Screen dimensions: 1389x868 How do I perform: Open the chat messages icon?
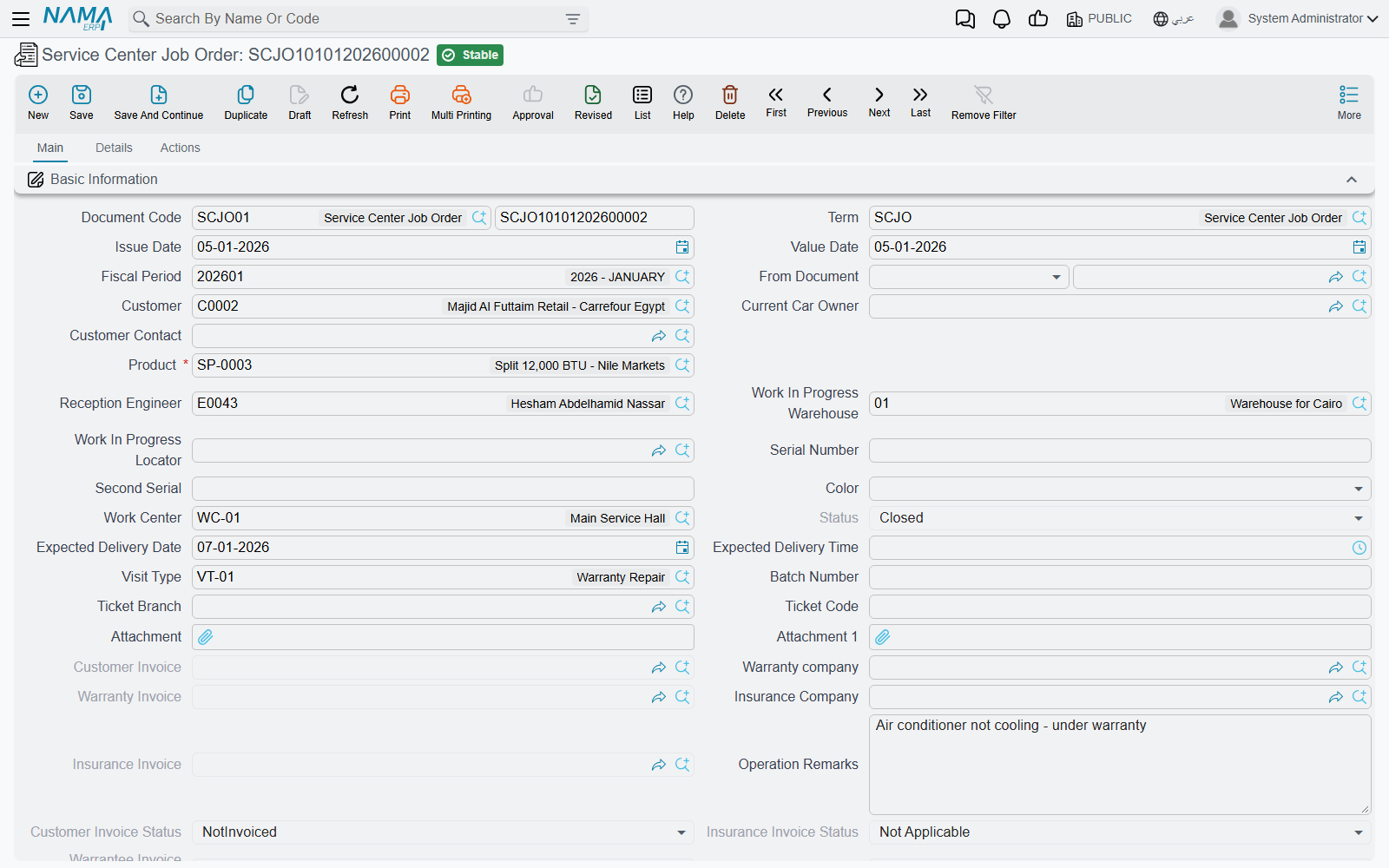965,19
